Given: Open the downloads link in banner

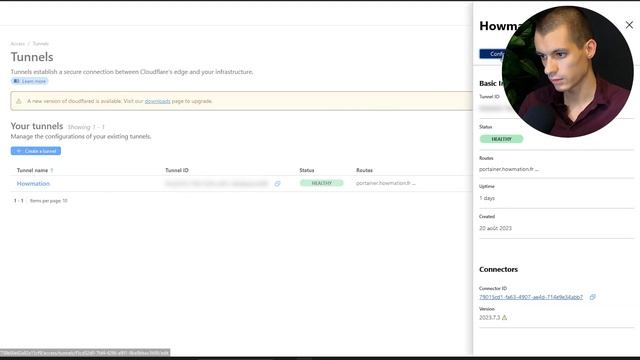Looking at the screenshot, I should (x=157, y=101).
